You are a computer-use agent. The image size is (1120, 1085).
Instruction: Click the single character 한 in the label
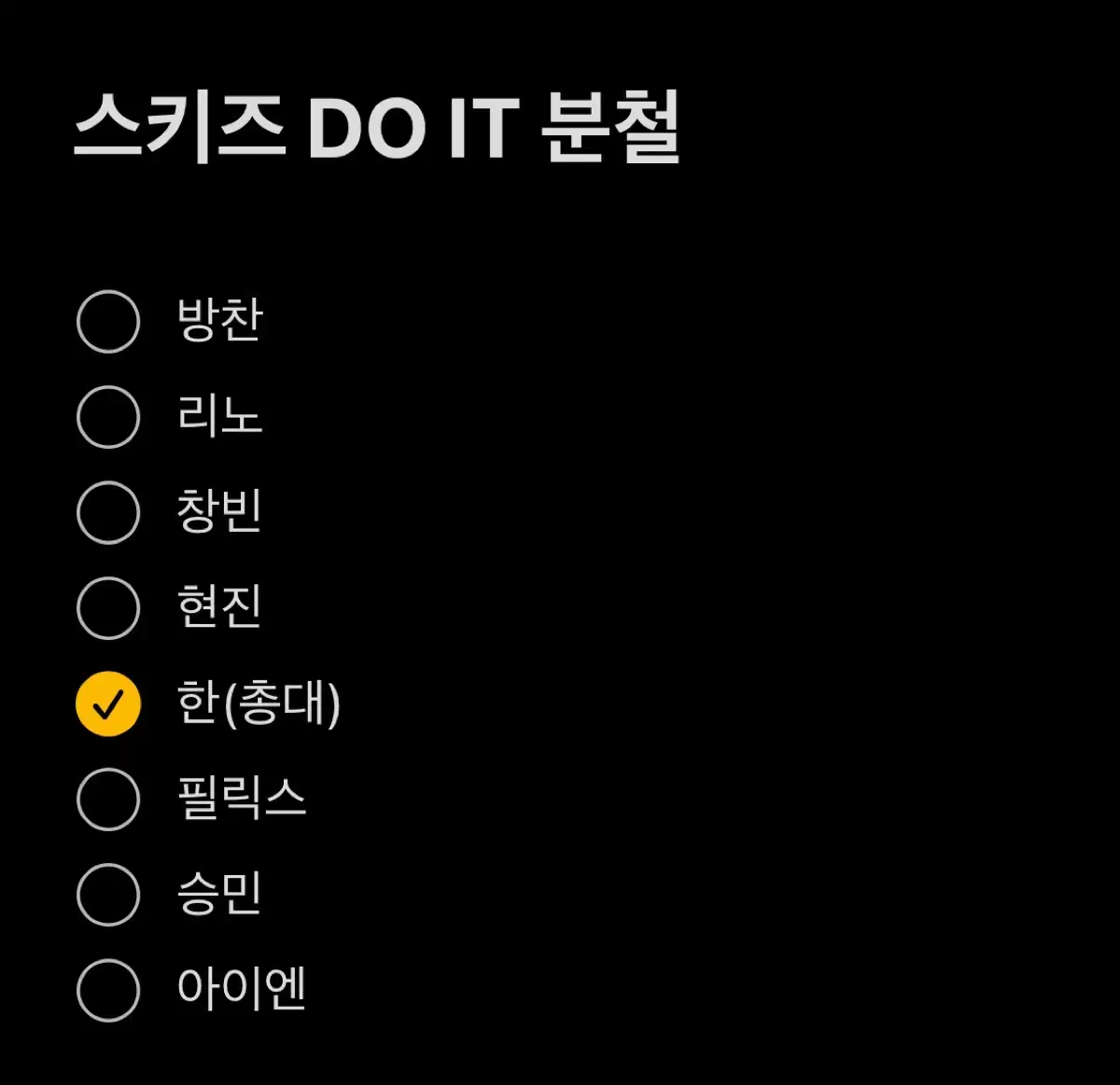(197, 702)
